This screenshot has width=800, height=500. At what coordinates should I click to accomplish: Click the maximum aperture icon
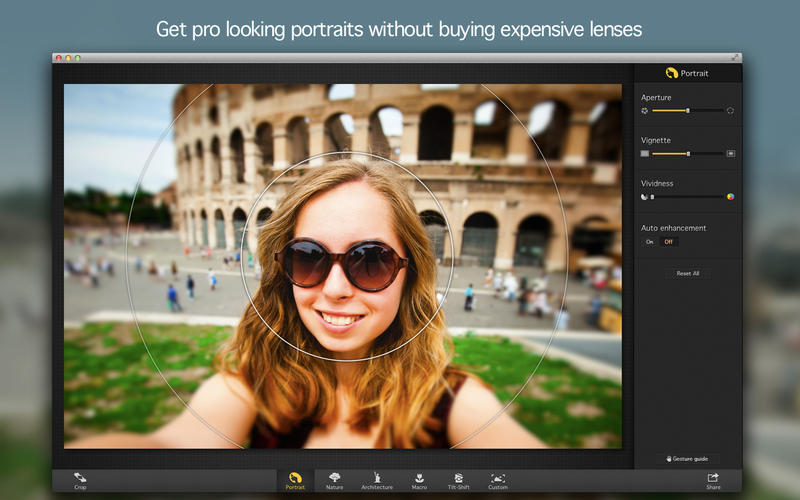pyautogui.click(x=731, y=111)
